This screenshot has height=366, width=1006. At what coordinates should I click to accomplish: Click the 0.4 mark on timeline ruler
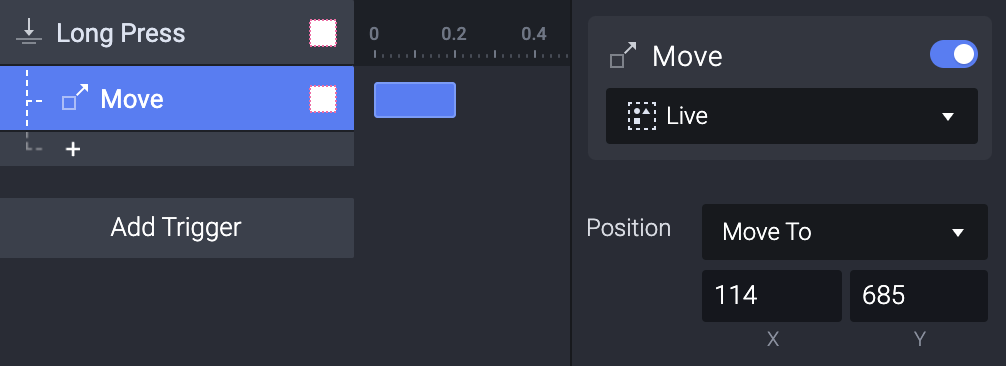click(534, 33)
